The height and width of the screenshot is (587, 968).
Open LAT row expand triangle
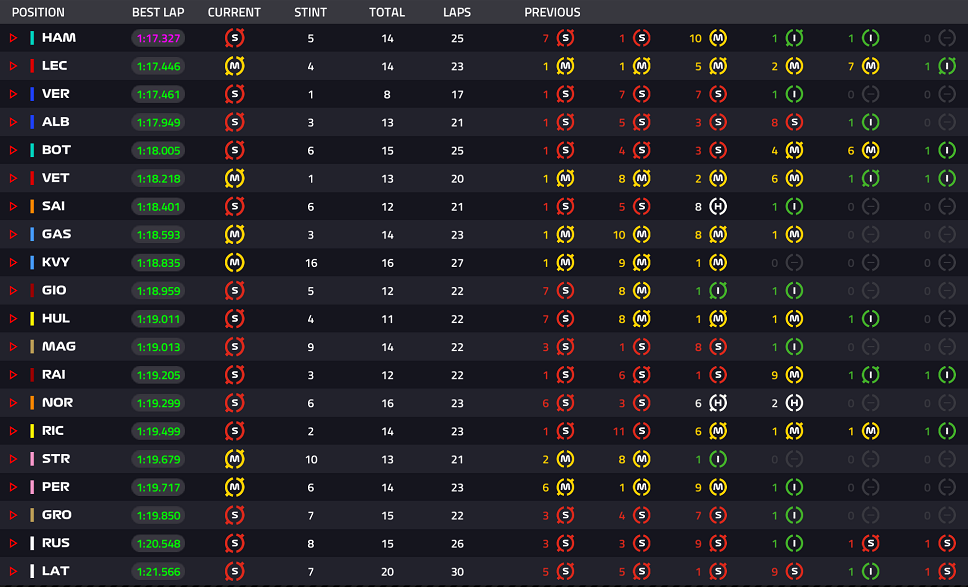pos(13,572)
